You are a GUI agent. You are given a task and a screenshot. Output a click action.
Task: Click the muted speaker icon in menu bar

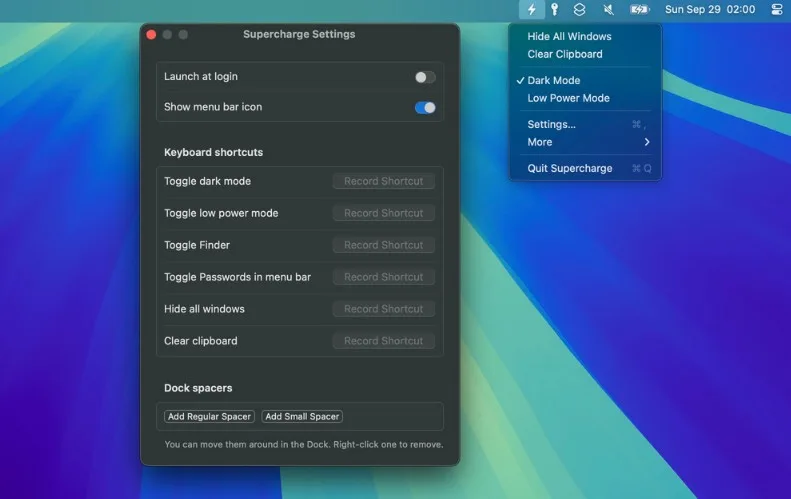pos(608,9)
